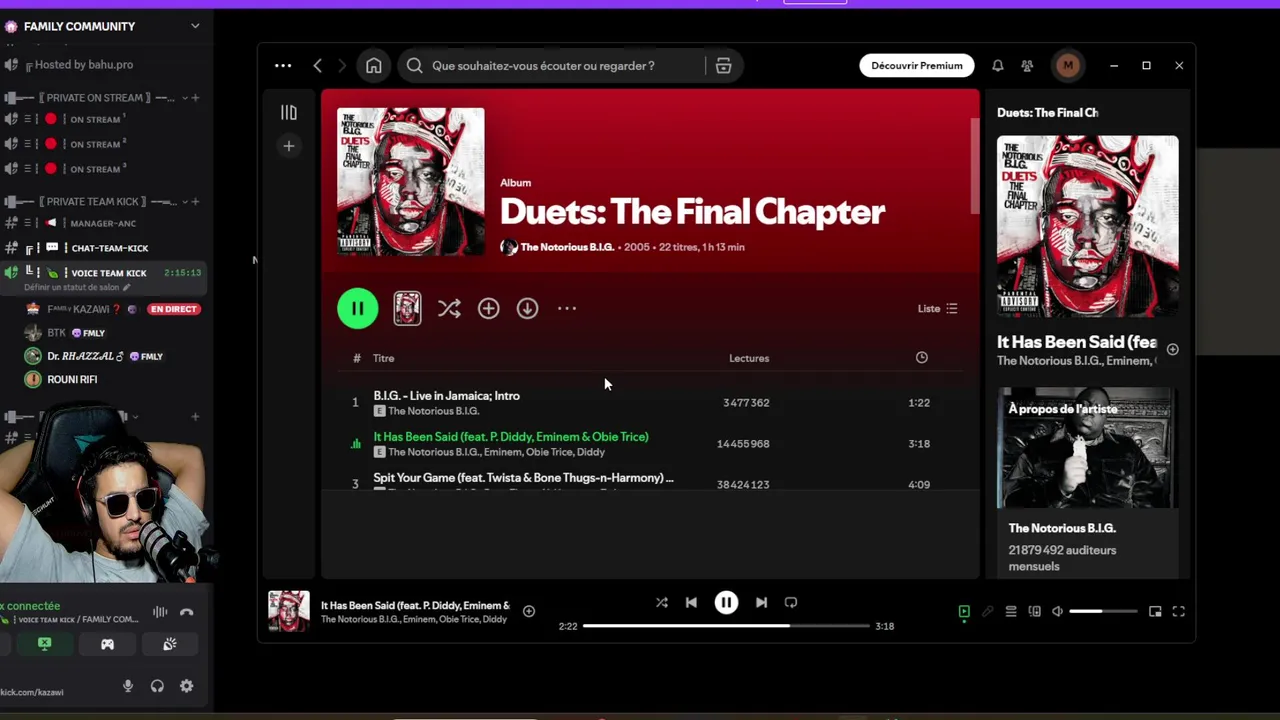Image resolution: width=1280 pixels, height=720 pixels.
Task: Enter full screen mode in Spotify
Action: click(x=1178, y=611)
